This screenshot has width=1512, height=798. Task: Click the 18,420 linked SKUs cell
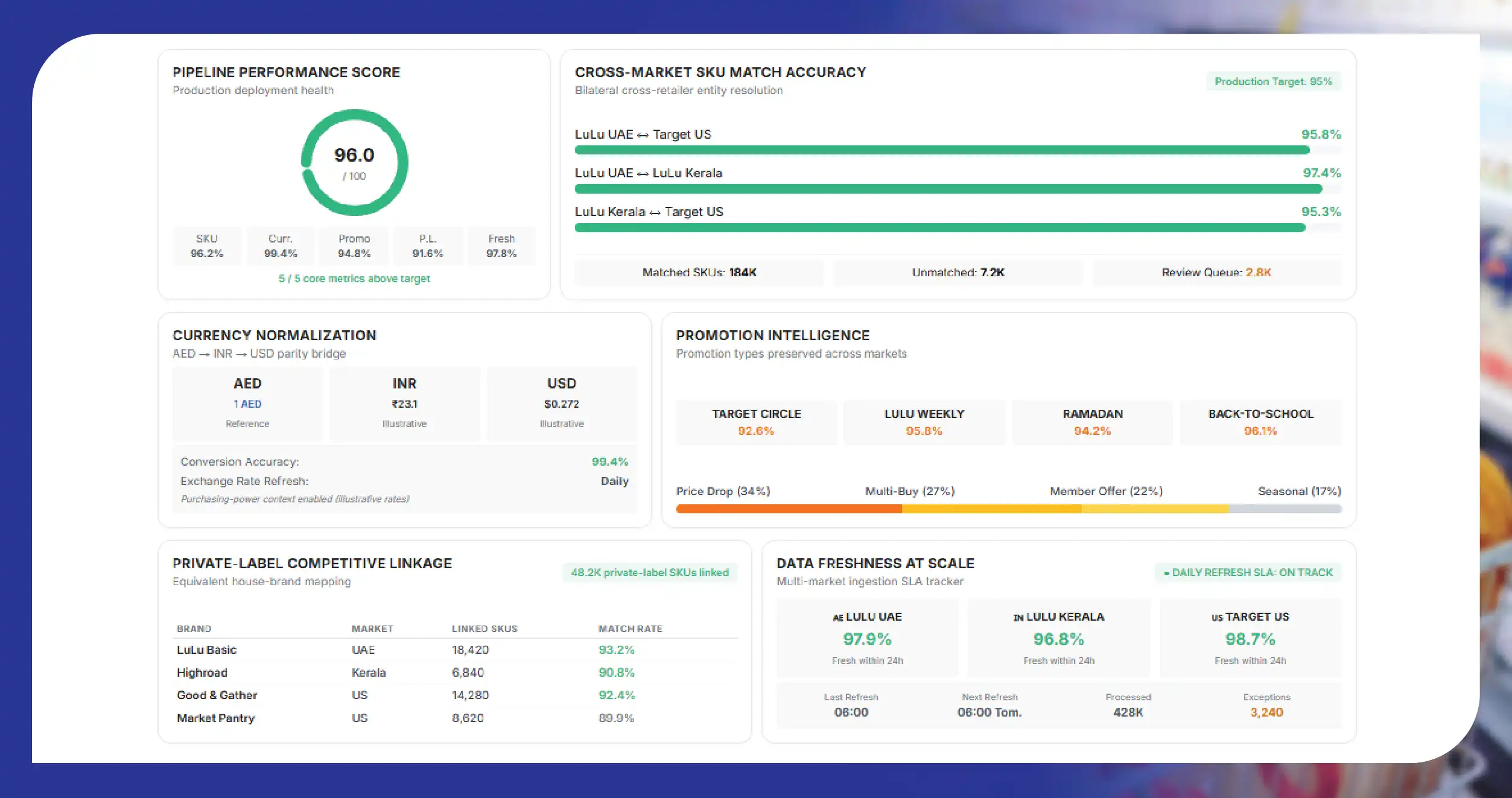[x=470, y=650]
